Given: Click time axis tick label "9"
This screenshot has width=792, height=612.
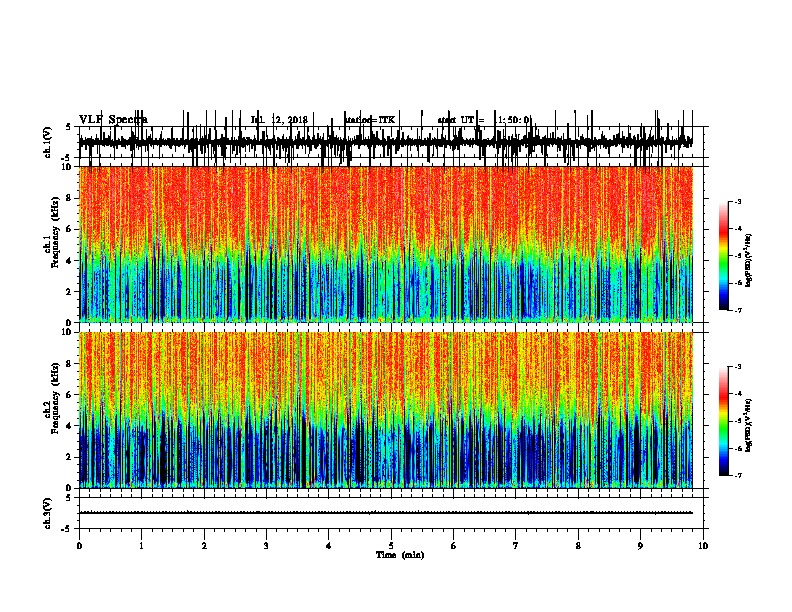Looking at the screenshot, I should pos(640,545).
